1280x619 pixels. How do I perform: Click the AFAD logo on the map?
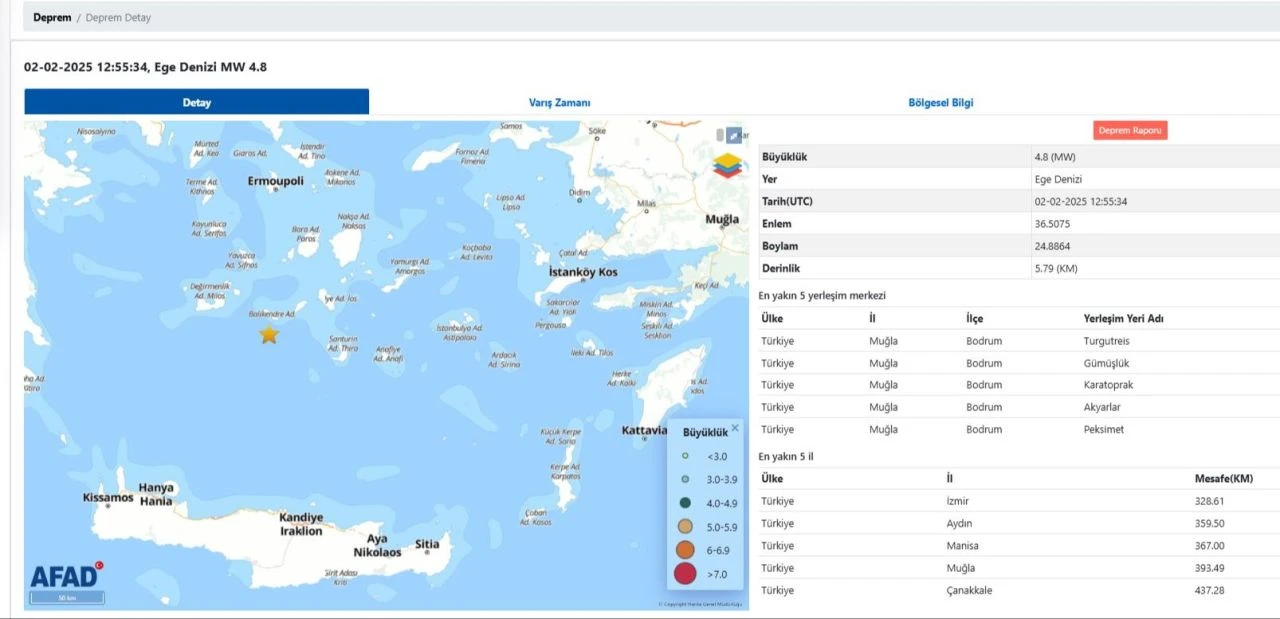(x=66, y=575)
